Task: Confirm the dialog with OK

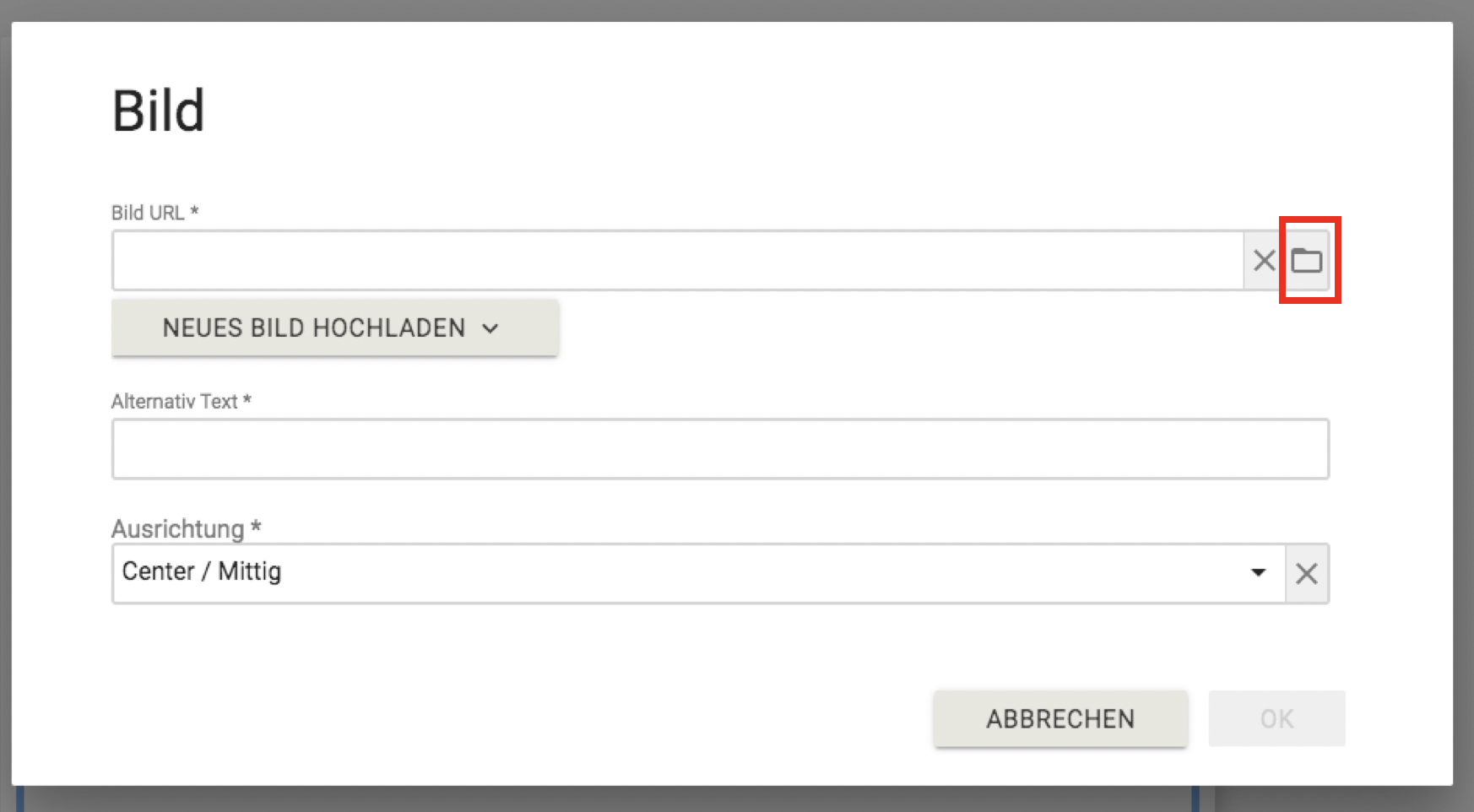Action: (1276, 718)
